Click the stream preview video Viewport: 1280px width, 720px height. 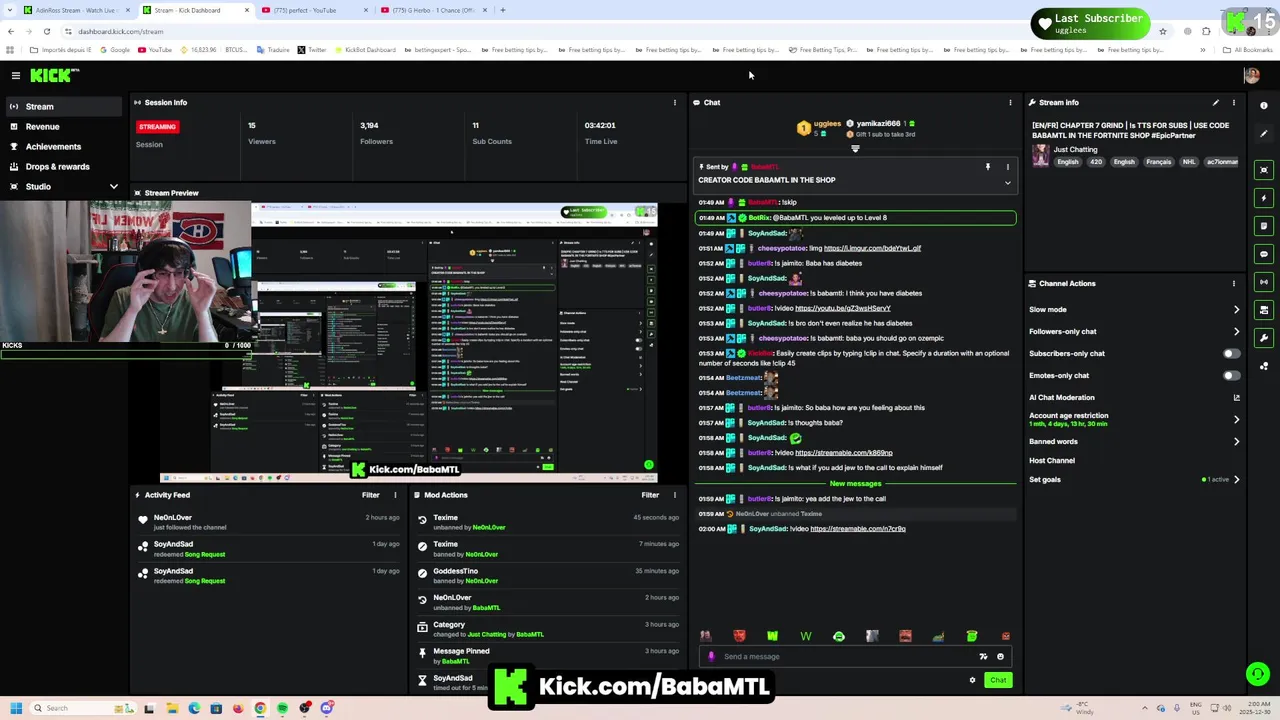(408, 341)
